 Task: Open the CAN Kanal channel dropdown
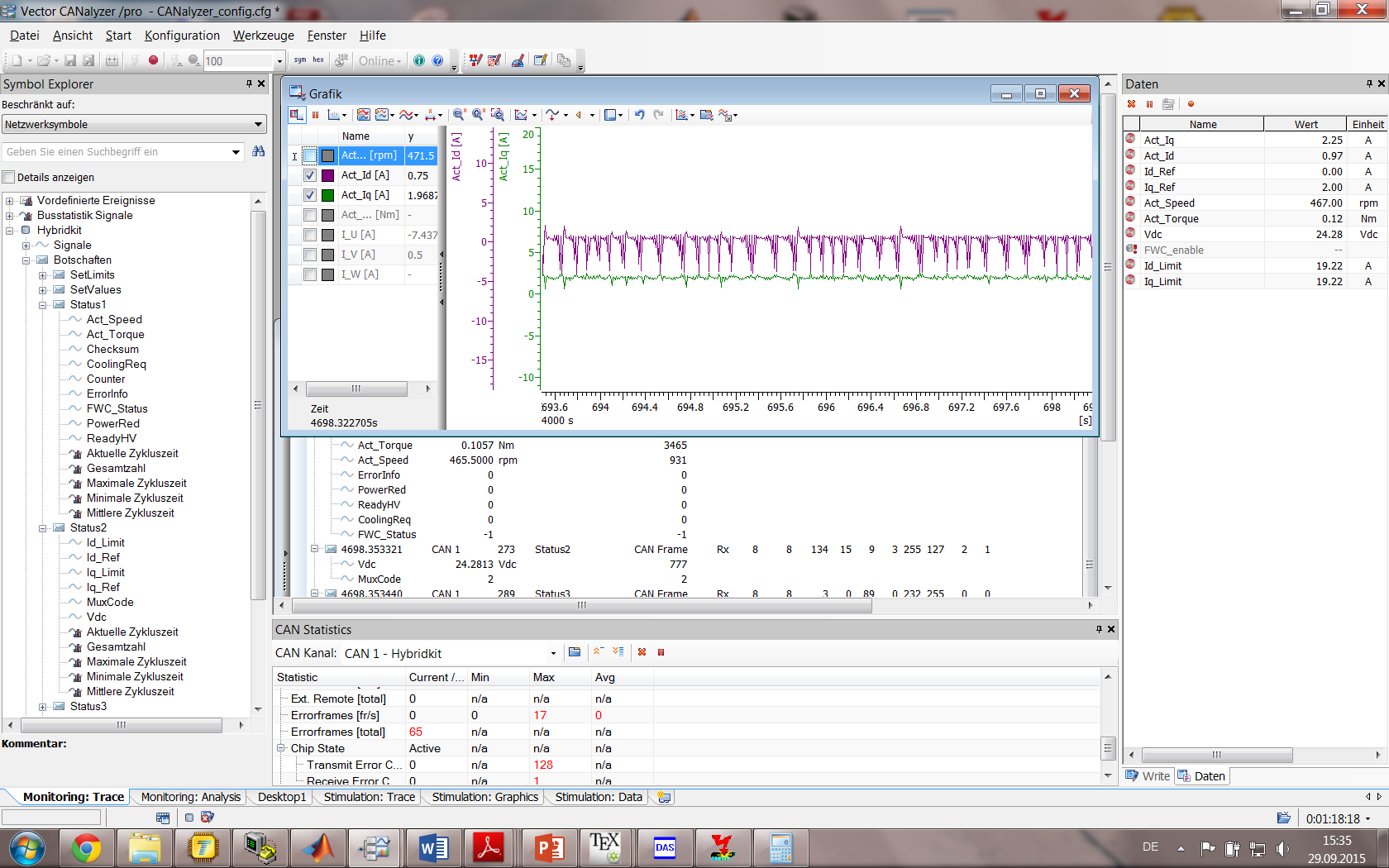[x=553, y=654]
